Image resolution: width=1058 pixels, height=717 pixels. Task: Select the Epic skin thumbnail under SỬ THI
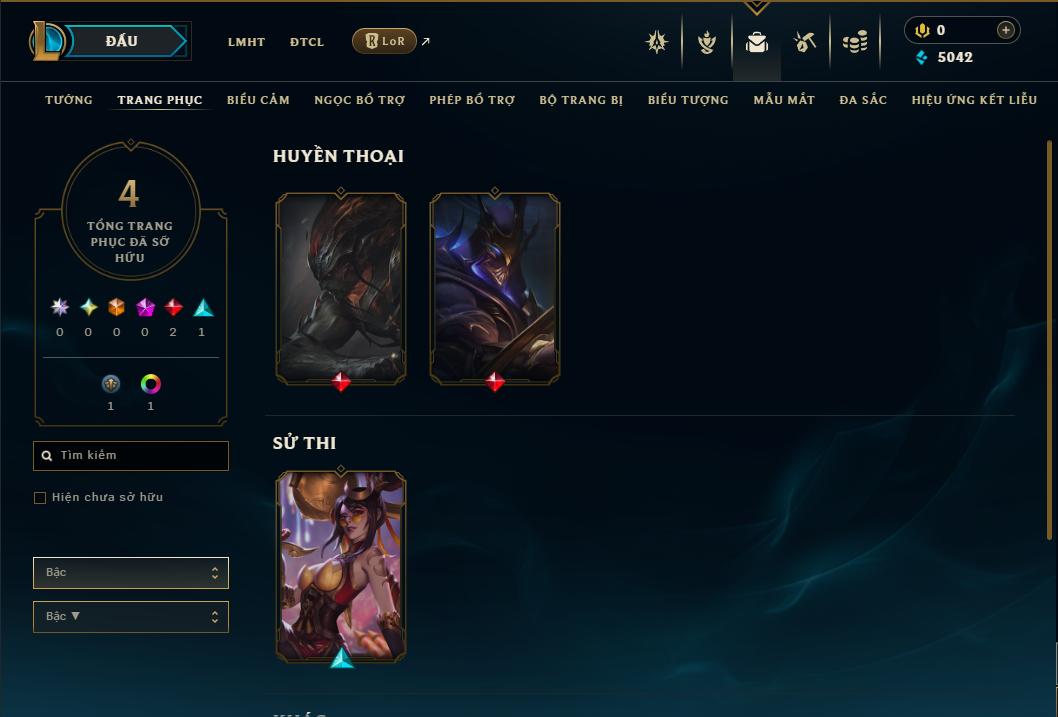tap(341, 567)
